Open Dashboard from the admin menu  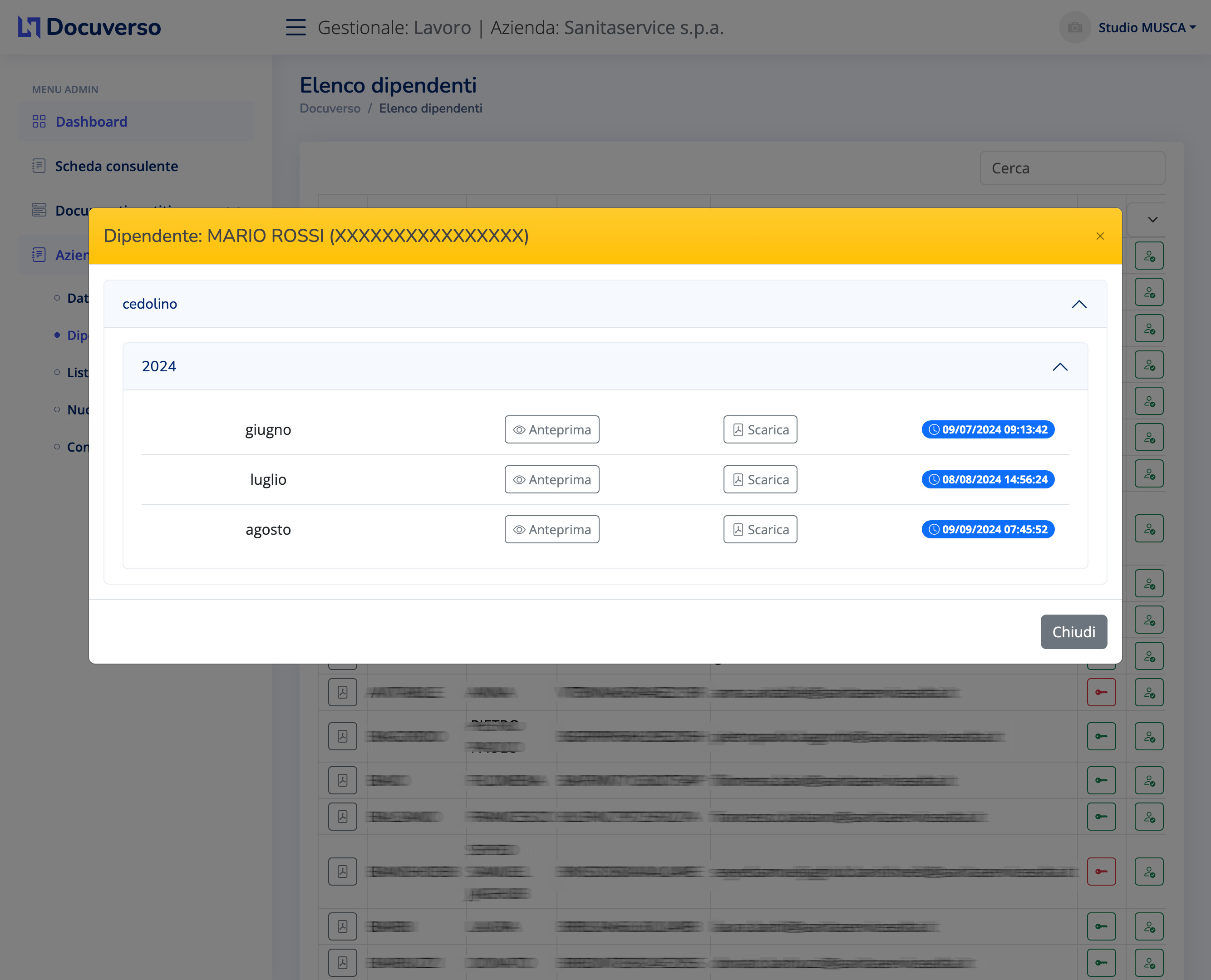91,121
